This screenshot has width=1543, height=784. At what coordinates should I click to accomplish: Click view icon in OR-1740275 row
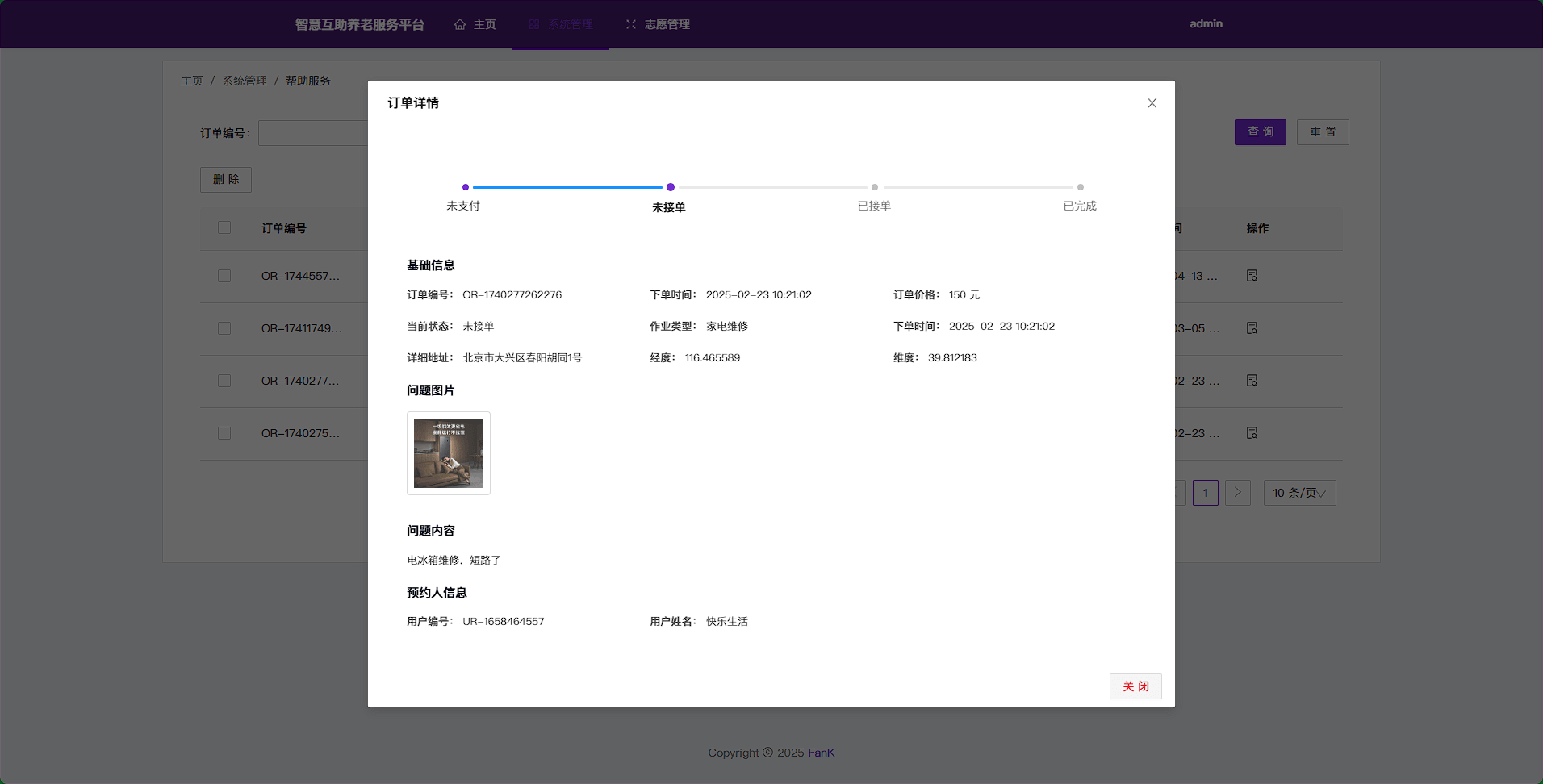(x=1252, y=433)
